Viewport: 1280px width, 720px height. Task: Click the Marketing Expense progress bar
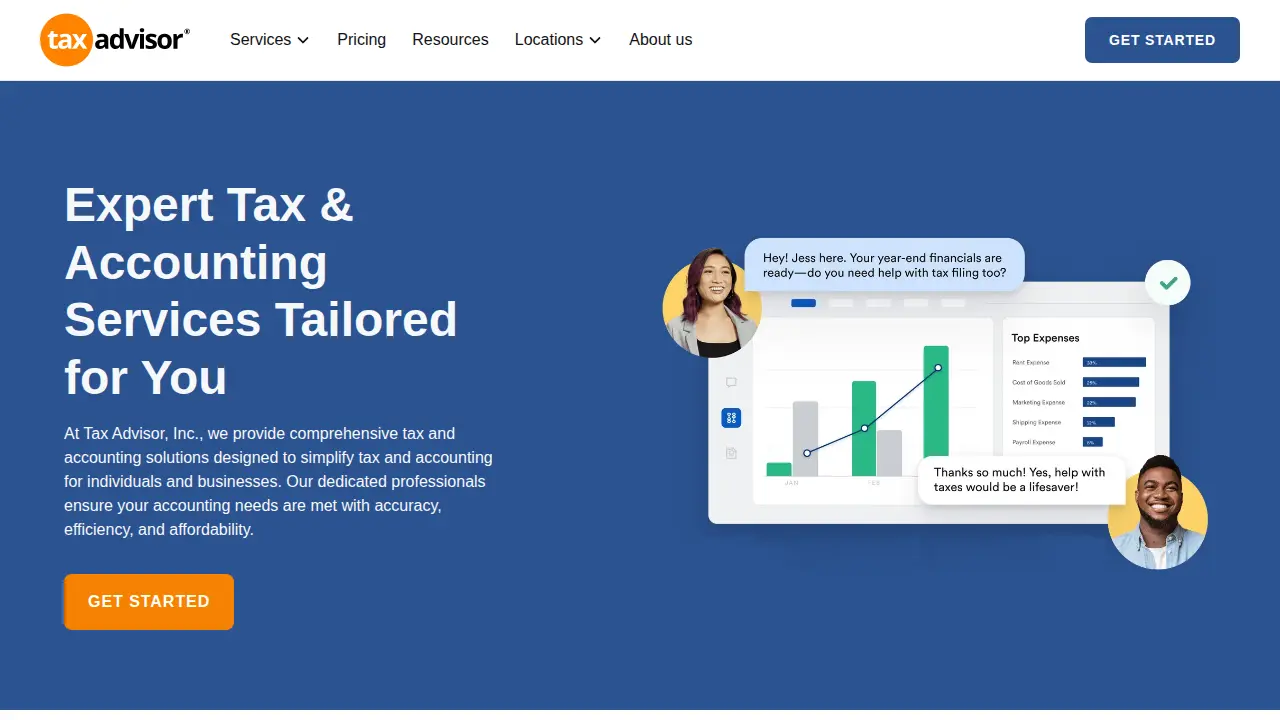click(x=1109, y=402)
